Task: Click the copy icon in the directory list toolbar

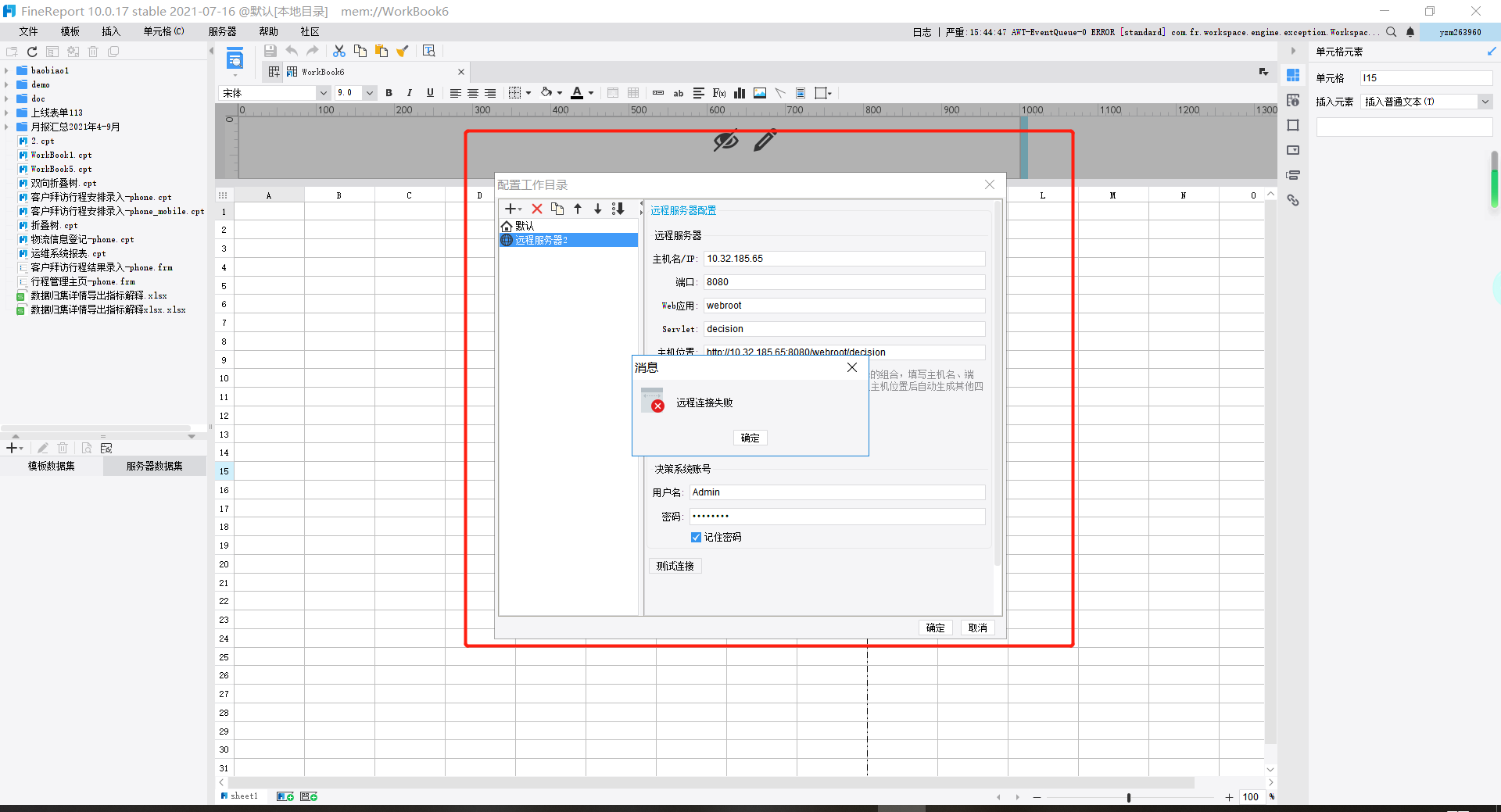Action: point(557,209)
